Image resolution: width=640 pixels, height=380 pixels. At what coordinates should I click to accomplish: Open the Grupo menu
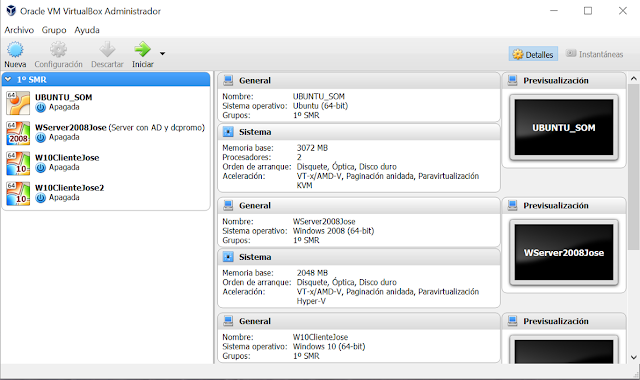coord(54,30)
